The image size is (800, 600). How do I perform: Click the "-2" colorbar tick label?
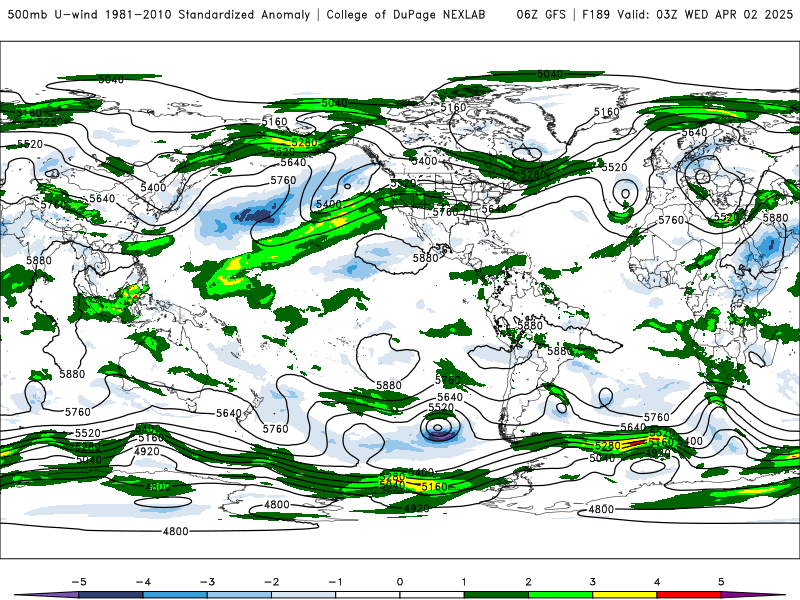pyautogui.click(x=272, y=582)
